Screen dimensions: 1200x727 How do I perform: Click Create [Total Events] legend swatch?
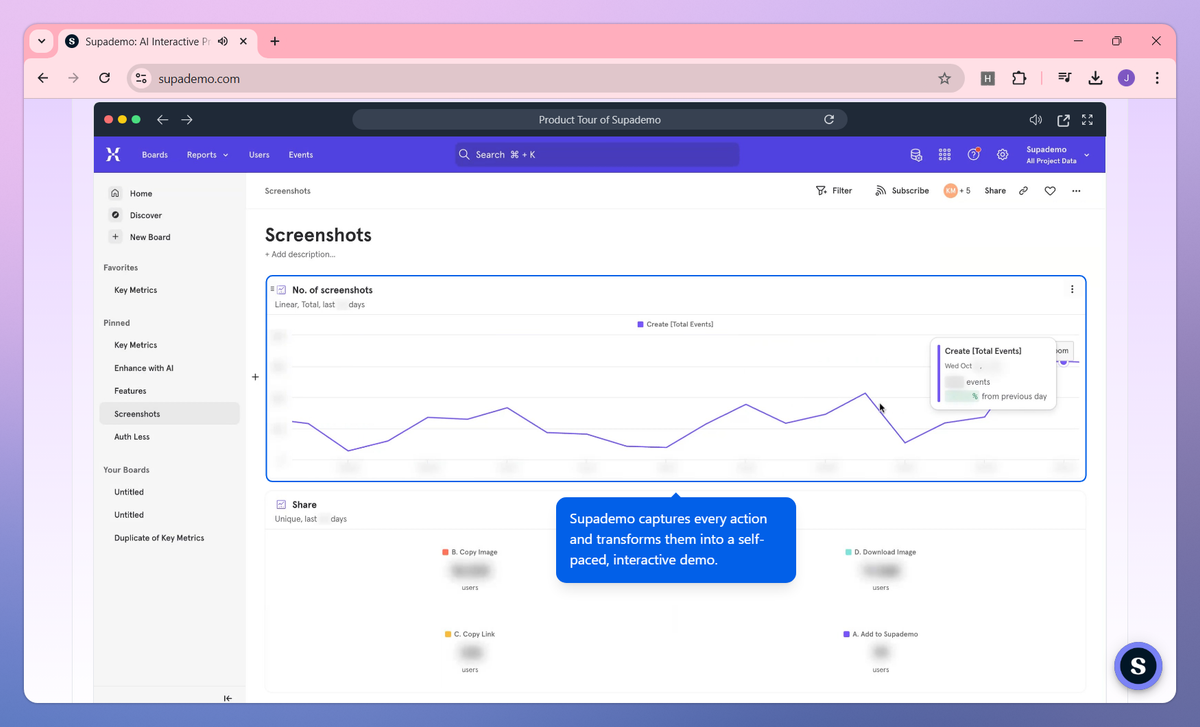640,324
